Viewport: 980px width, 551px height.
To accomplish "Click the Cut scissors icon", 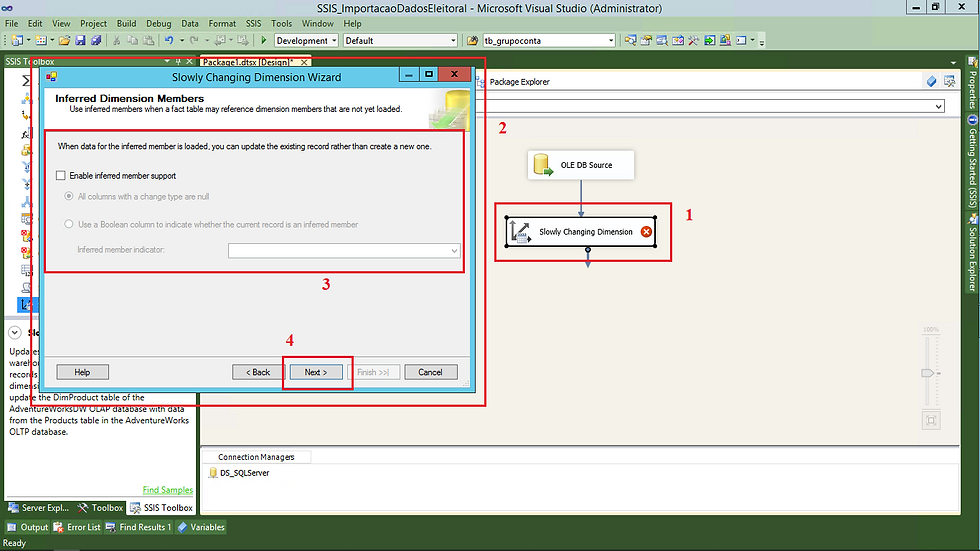I will click(116, 41).
